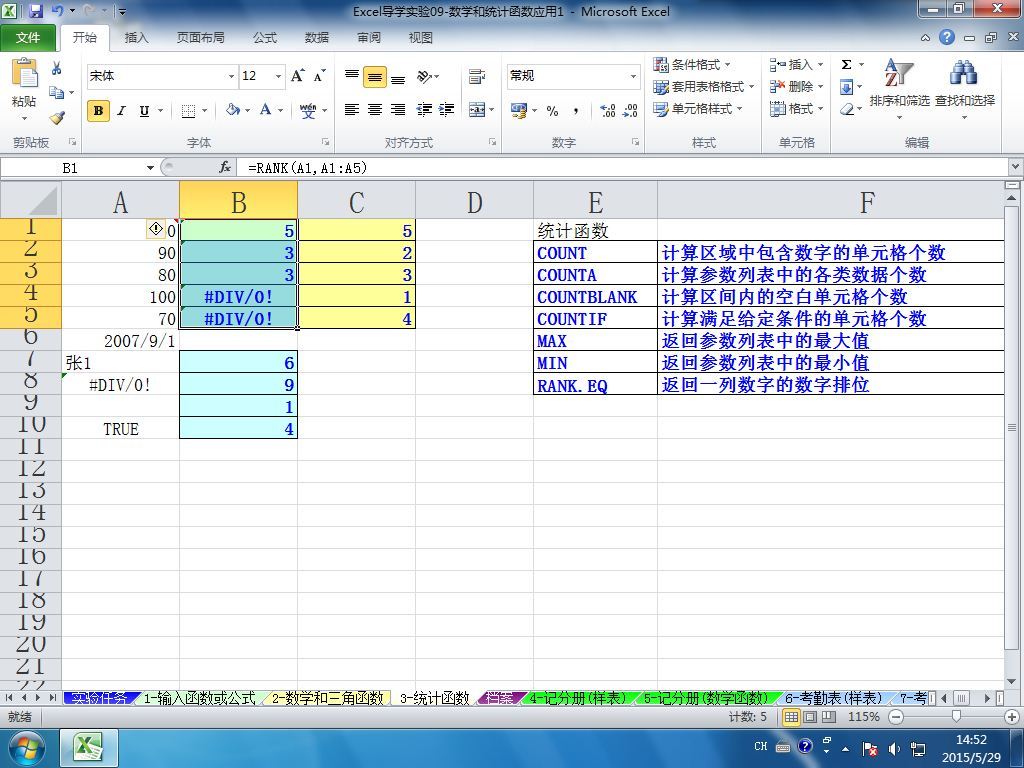Toggle Bold formatting button
The height and width of the screenshot is (768, 1024).
pos(99,110)
